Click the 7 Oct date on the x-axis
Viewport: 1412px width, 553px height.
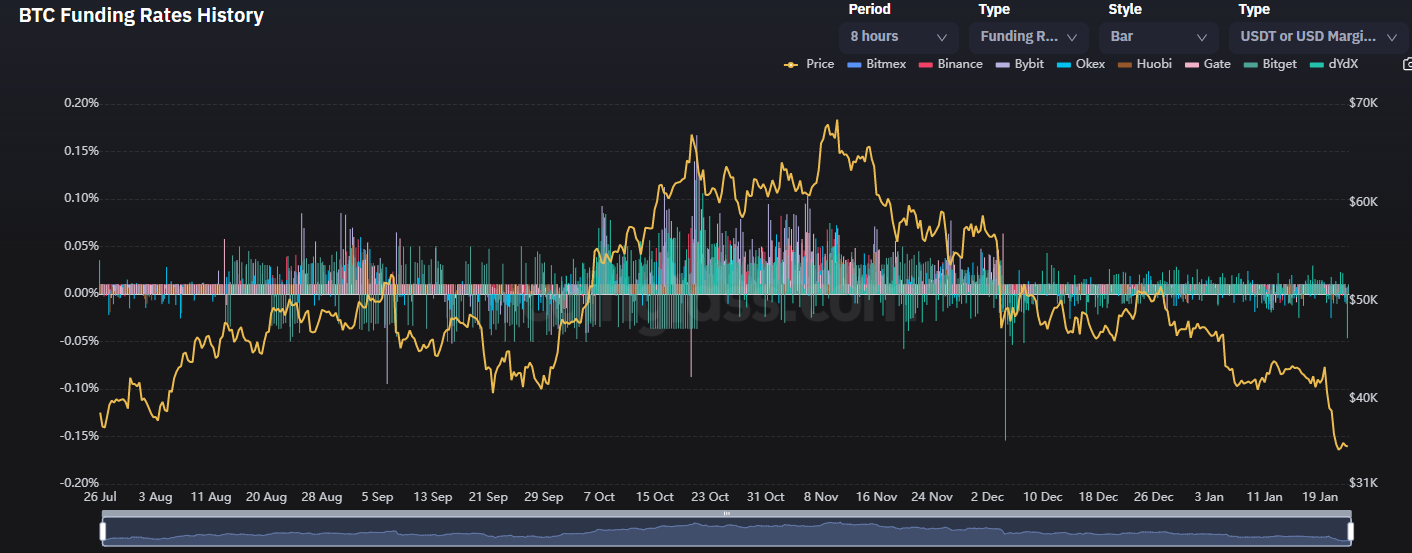click(x=599, y=497)
